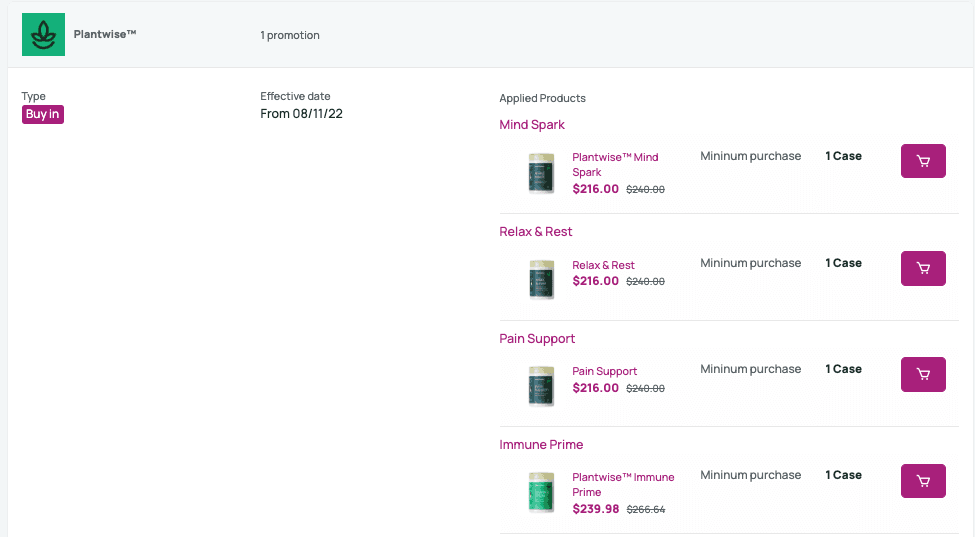Image resolution: width=975 pixels, height=537 pixels.
Task: Add Relax & Rest to cart
Action: [923, 268]
